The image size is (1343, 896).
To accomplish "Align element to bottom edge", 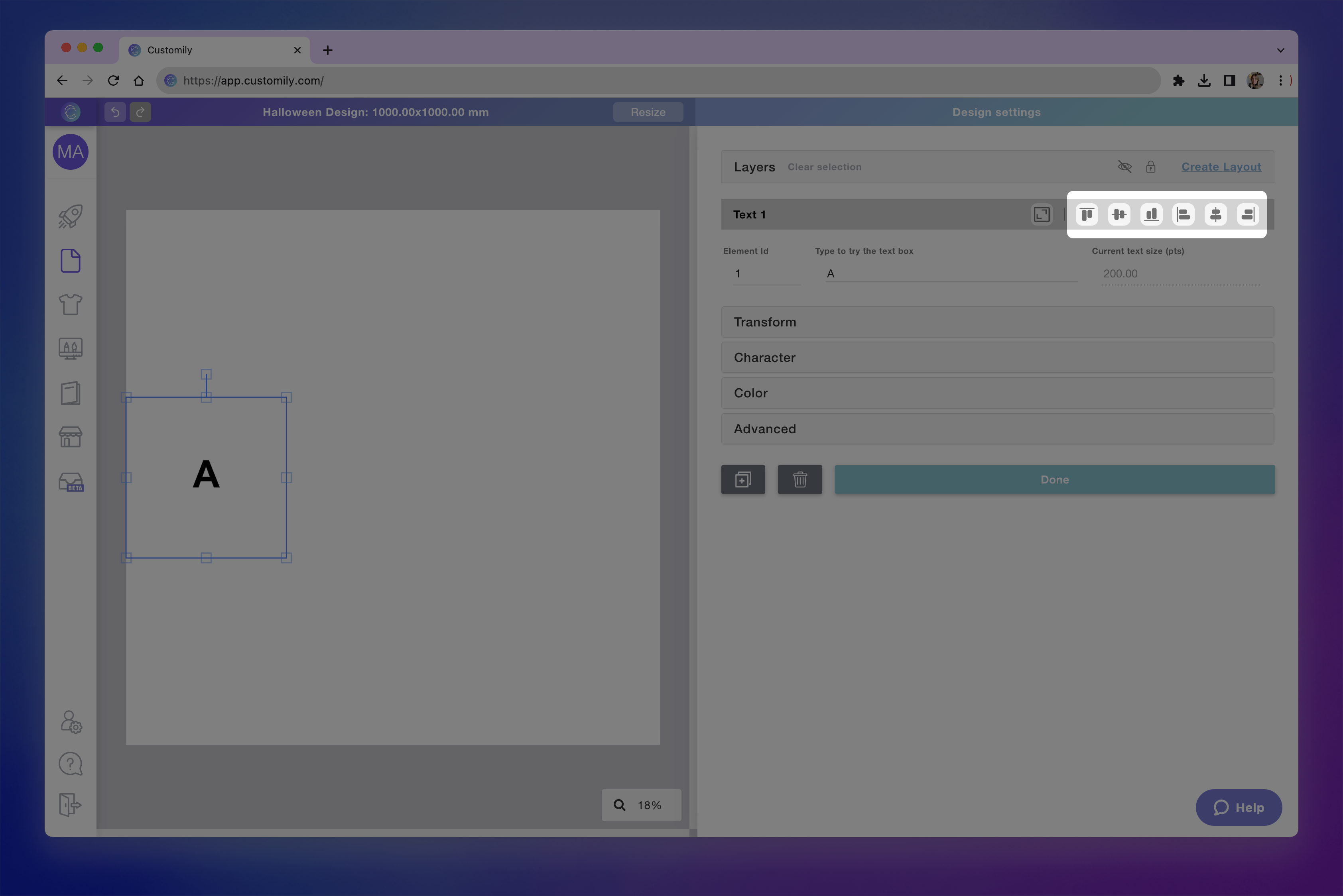I will click(1151, 214).
